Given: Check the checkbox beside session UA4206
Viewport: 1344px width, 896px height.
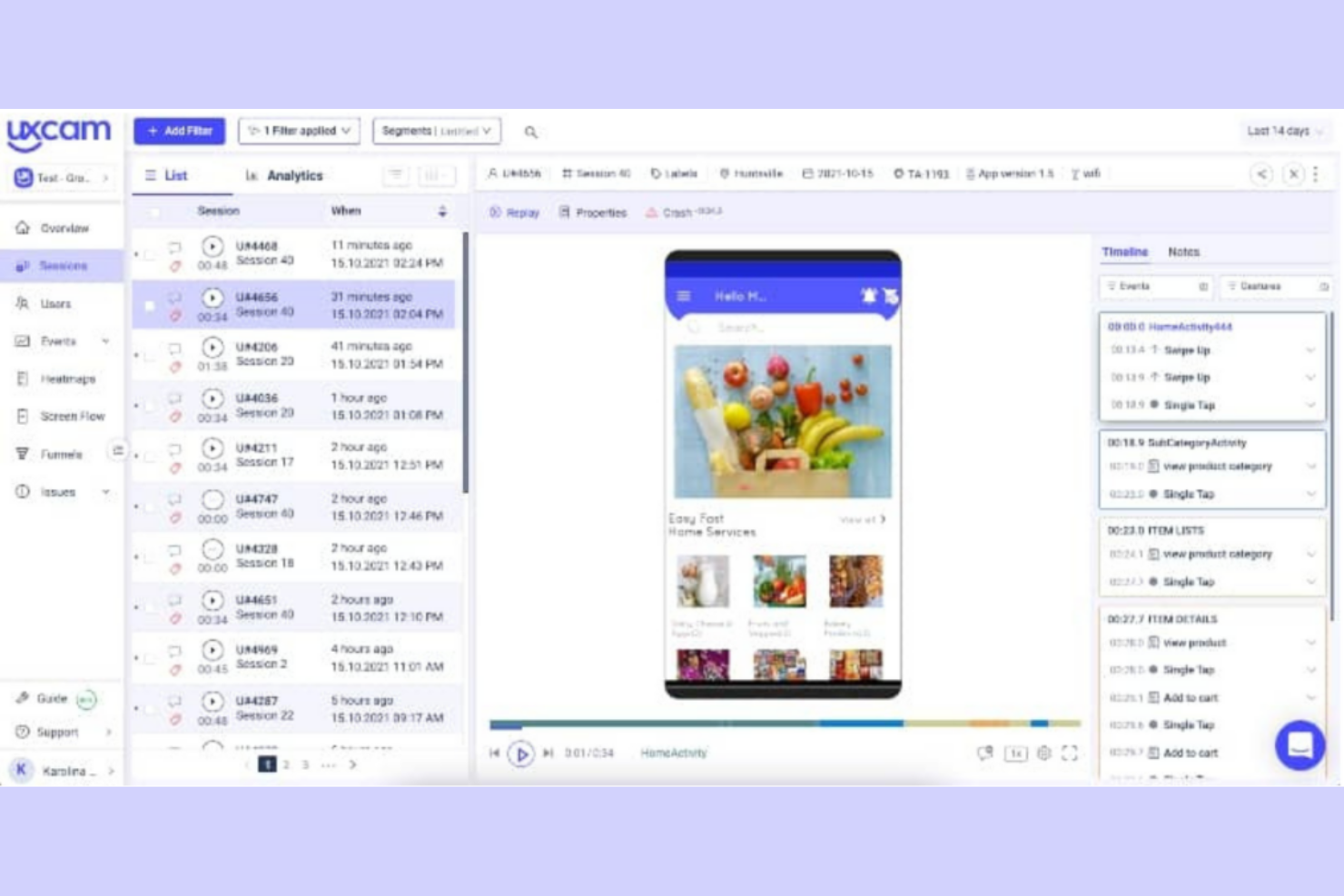Looking at the screenshot, I should 151,353.
